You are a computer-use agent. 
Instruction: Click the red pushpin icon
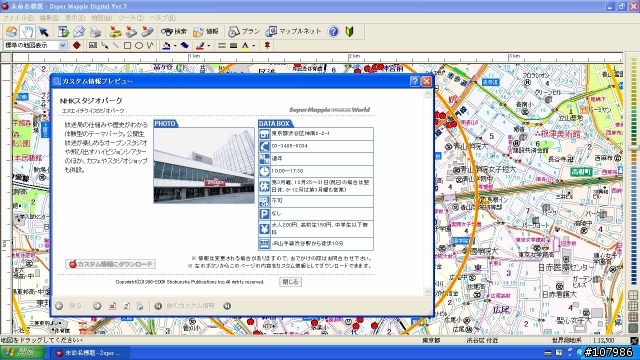point(267,45)
